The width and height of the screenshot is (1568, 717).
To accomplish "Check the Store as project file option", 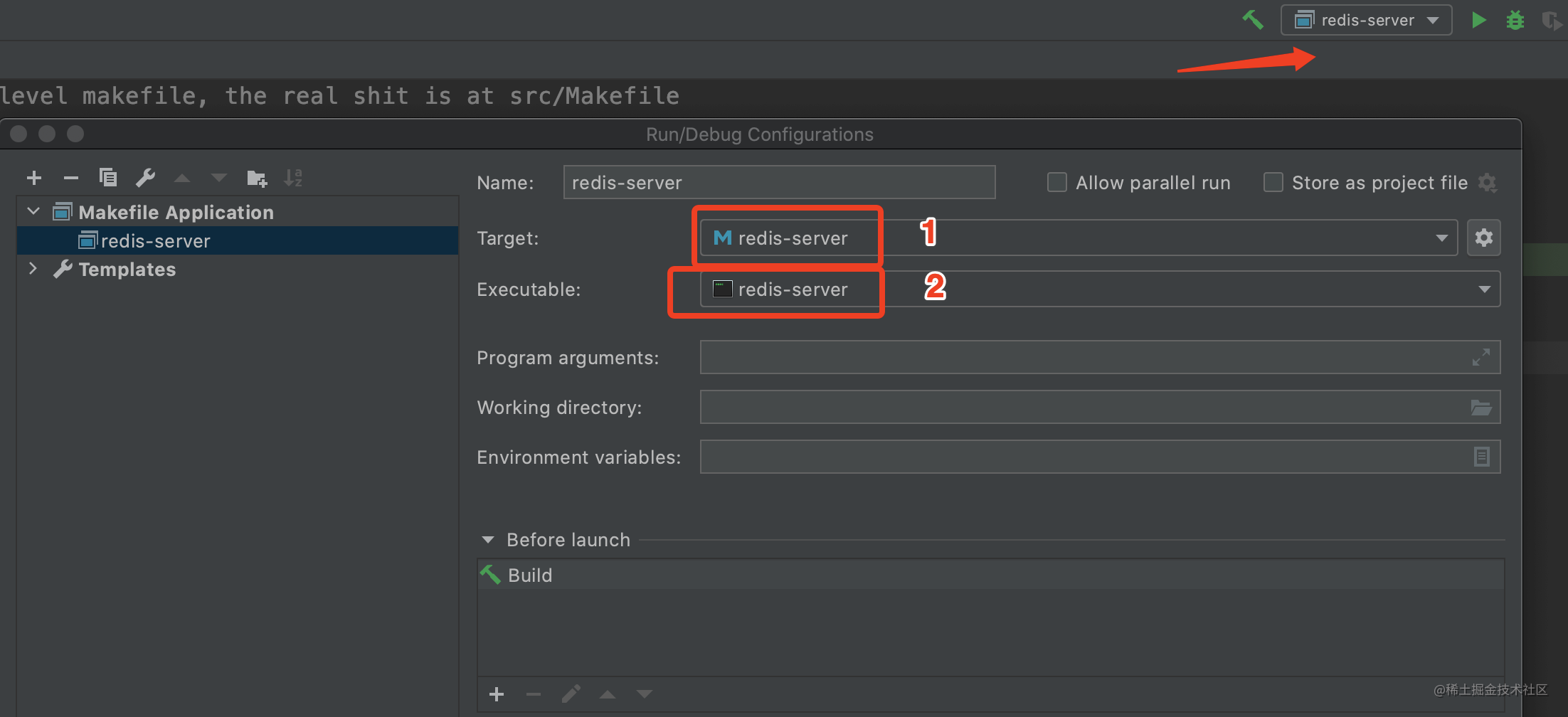I will (x=1273, y=182).
